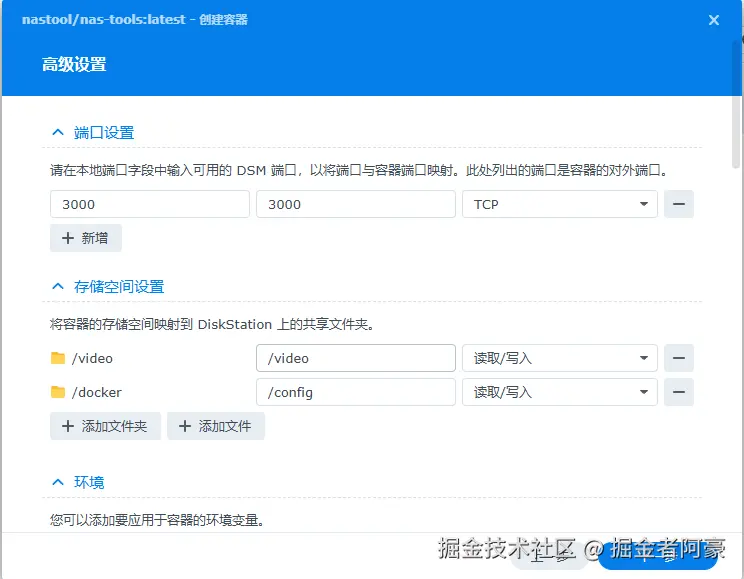Close the create container dialog
744x579 pixels.
(714, 20)
